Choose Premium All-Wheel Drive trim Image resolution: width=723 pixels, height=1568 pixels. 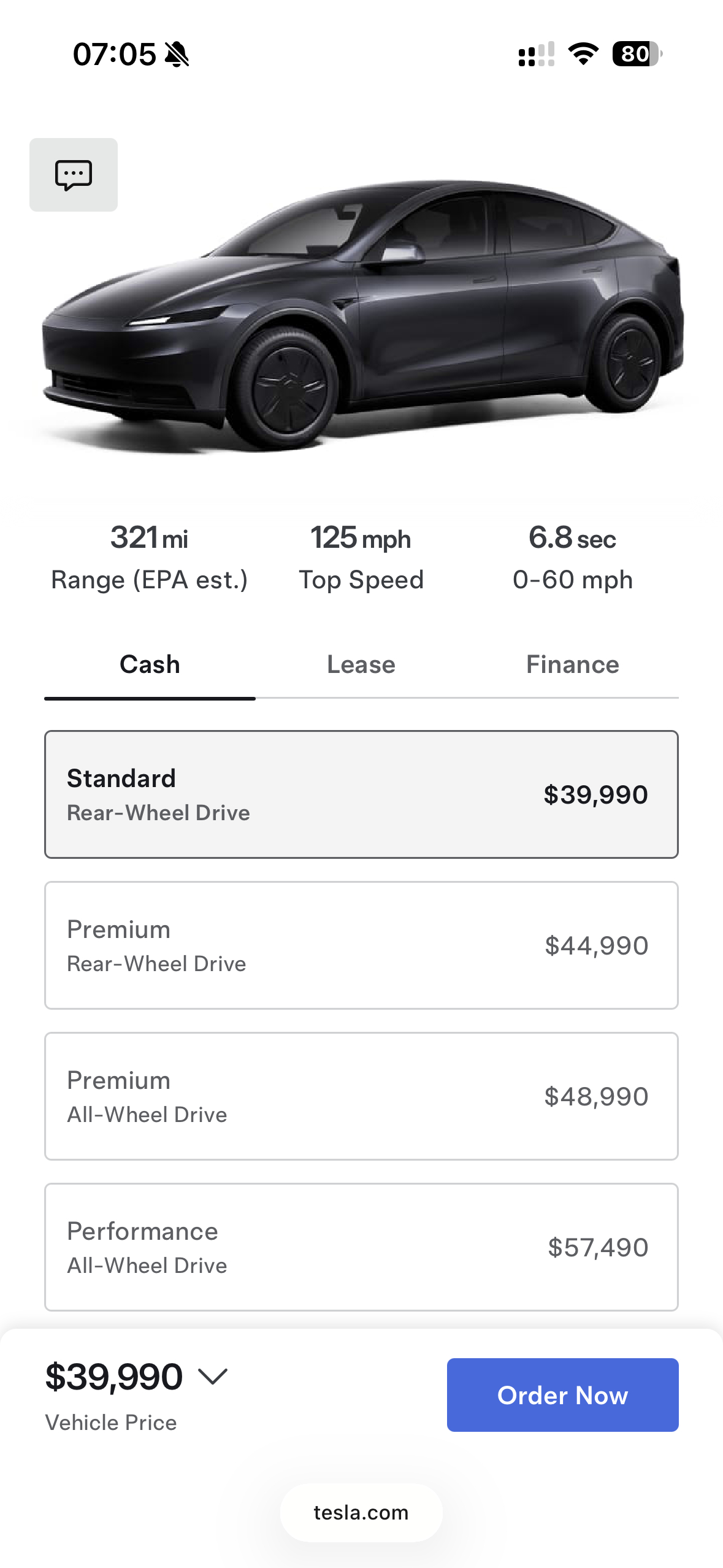pos(361,1096)
